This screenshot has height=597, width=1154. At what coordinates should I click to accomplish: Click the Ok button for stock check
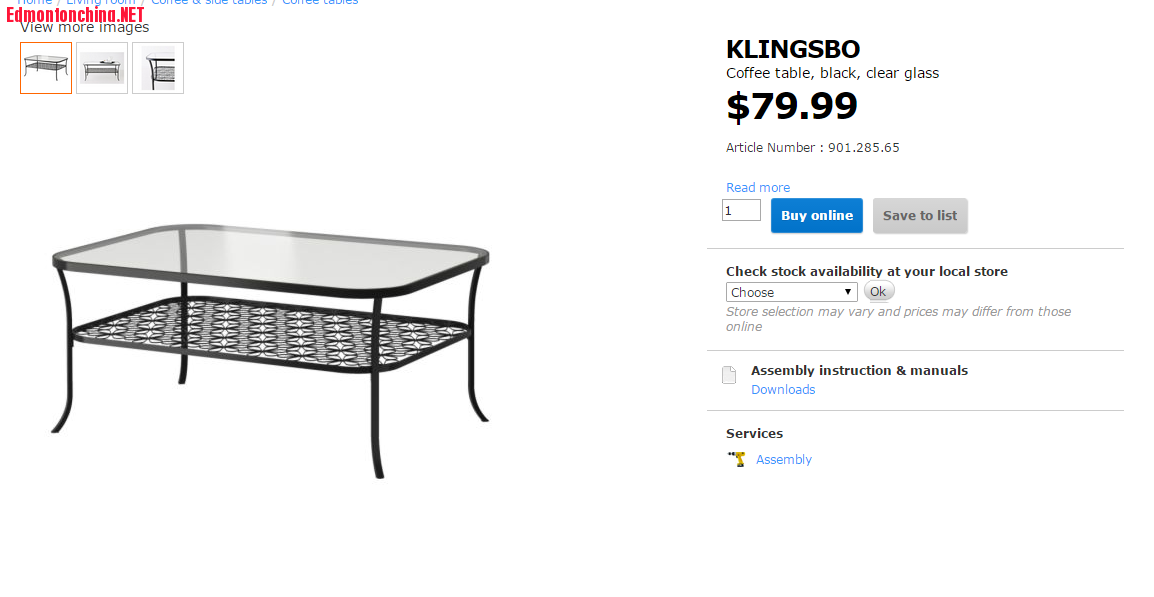(x=878, y=292)
